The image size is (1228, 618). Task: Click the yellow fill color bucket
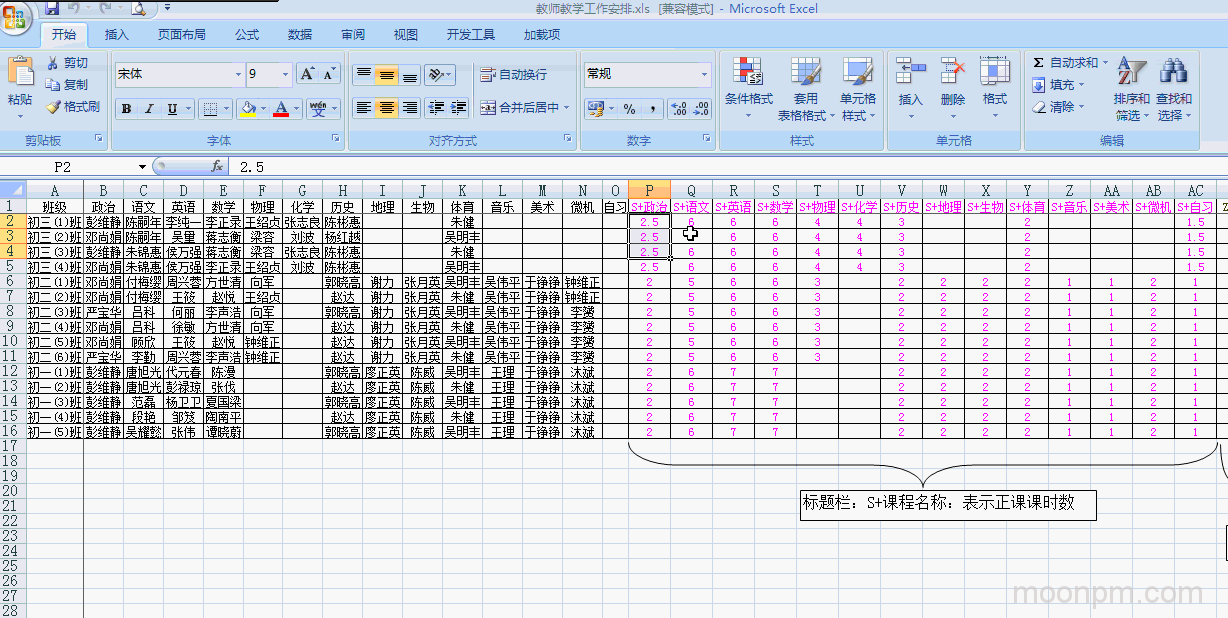coord(247,109)
